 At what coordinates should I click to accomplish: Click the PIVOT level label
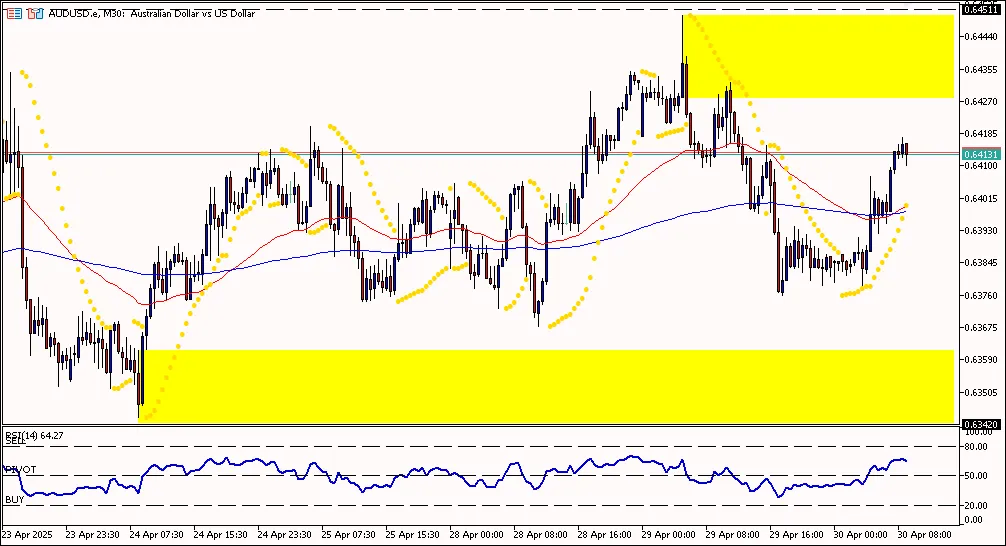click(x=21, y=470)
